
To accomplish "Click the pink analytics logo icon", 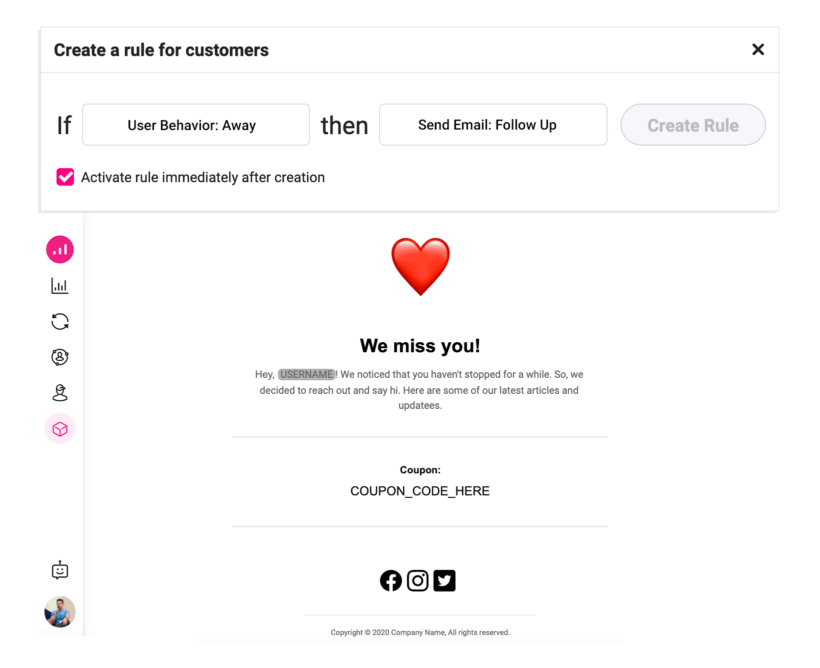I will pos(60,249).
